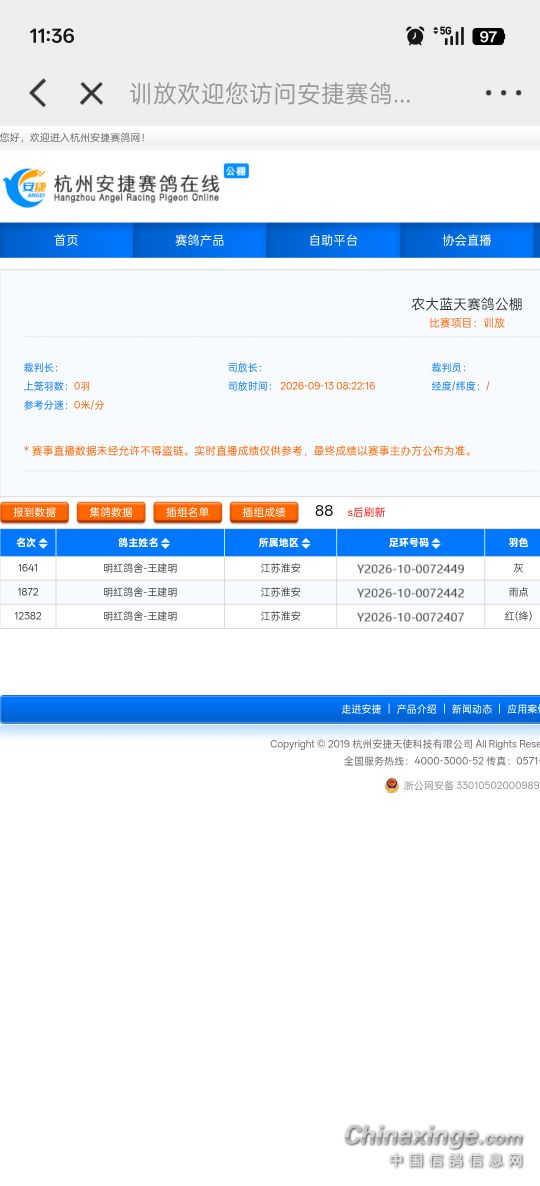Image resolution: width=540 pixels, height=1186 pixels.
Task: Open the 插组名单 button
Action: (188, 512)
